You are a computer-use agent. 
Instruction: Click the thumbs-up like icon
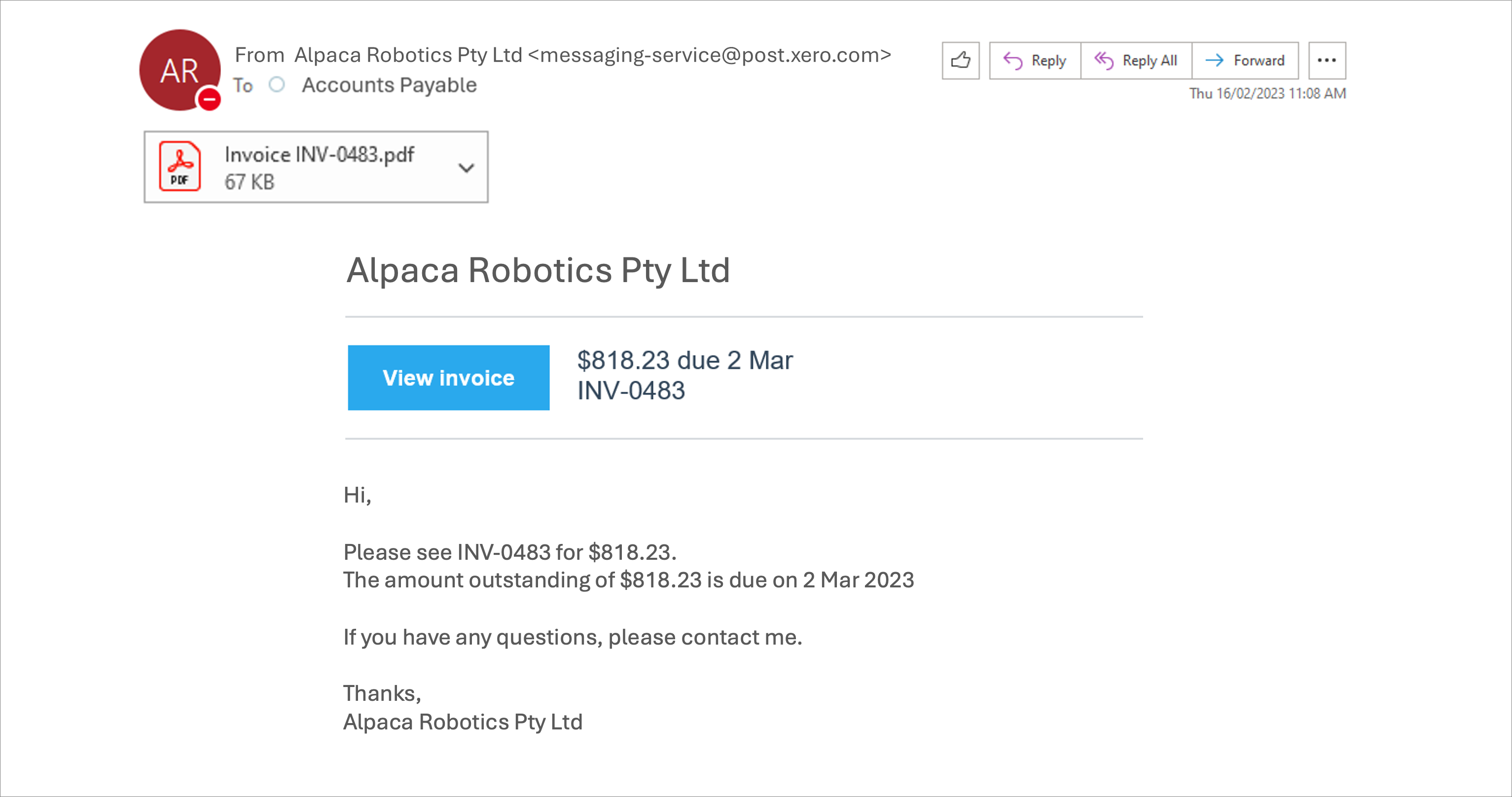coord(960,61)
